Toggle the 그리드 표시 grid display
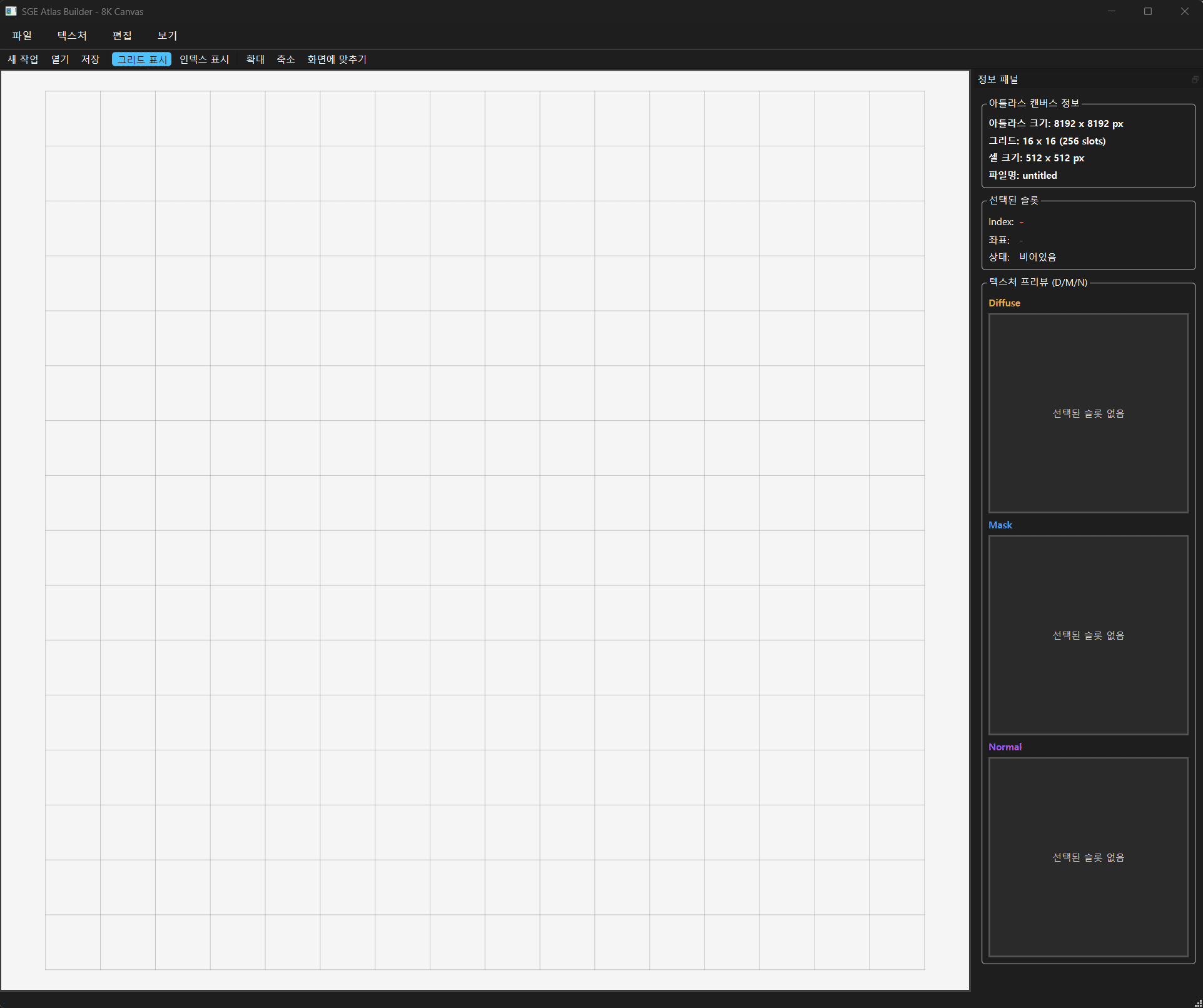This screenshot has width=1203, height=1008. 141,59
